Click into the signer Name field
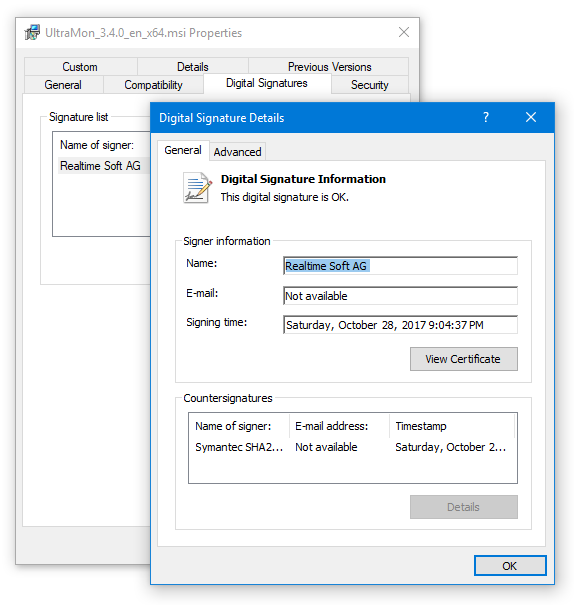Viewport: 574px width, 605px height. (400, 266)
